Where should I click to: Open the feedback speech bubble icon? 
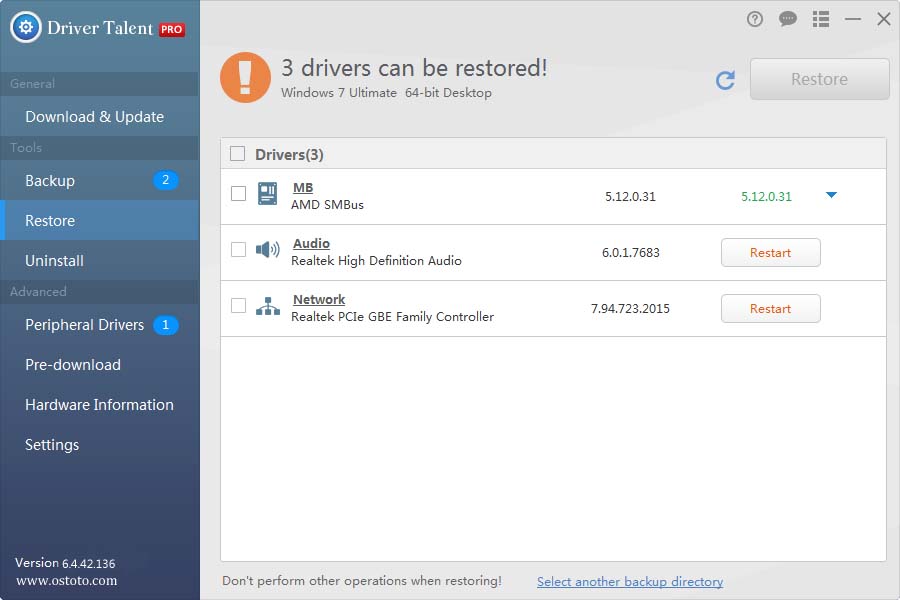[x=788, y=19]
